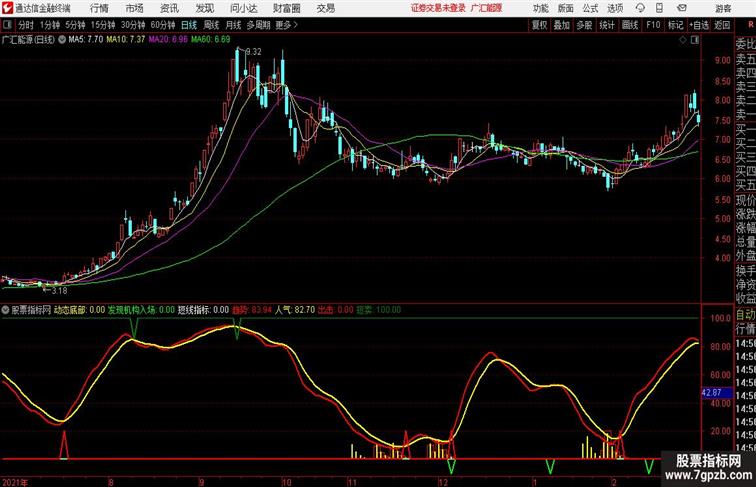Viewport: 756px width, 487px height.
Task: Click the 标记 mark toolbar button
Action: coord(675,25)
